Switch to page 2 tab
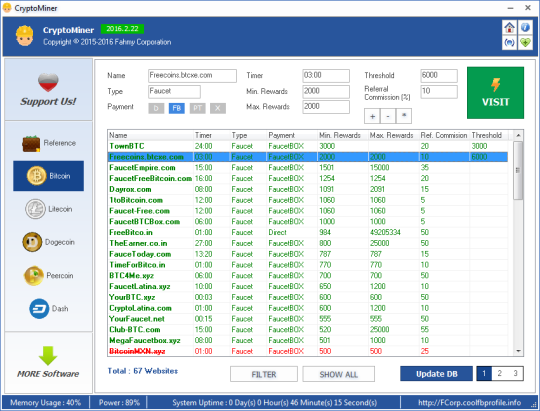Viewport: 540px width, 411px height. 499,373
